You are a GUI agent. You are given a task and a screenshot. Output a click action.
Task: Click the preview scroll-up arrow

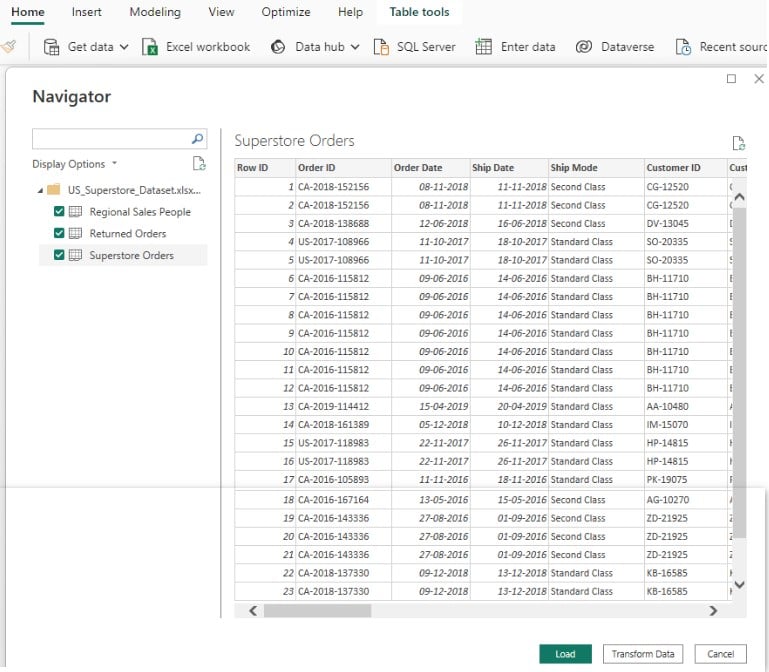pyautogui.click(x=740, y=197)
